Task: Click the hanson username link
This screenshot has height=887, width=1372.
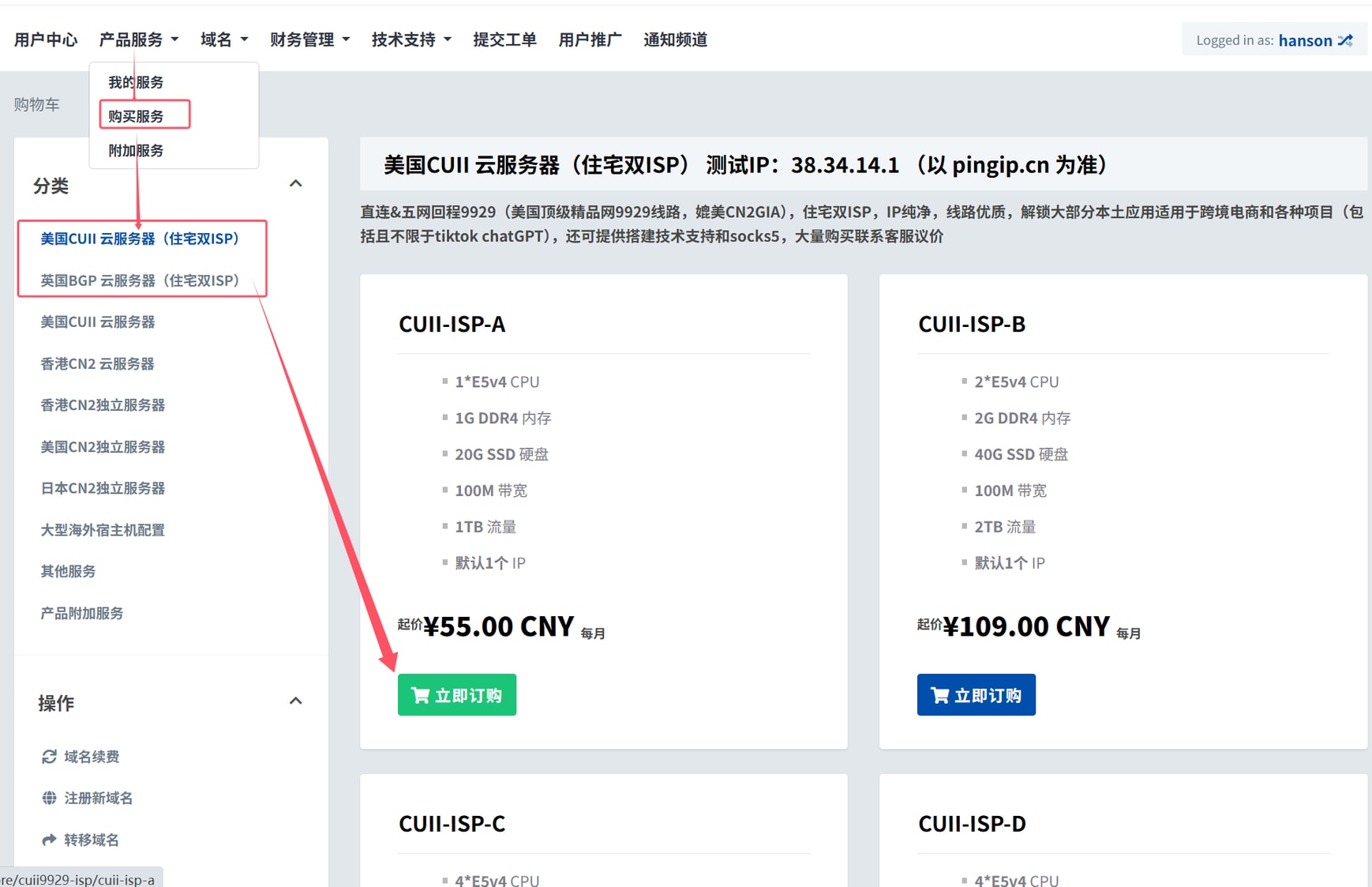Action: coord(1304,40)
